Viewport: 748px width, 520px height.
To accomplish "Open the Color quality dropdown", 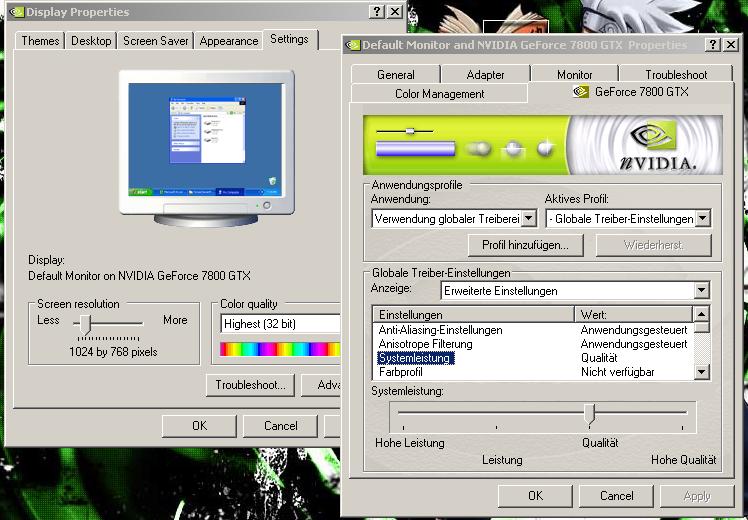I will click(x=280, y=323).
